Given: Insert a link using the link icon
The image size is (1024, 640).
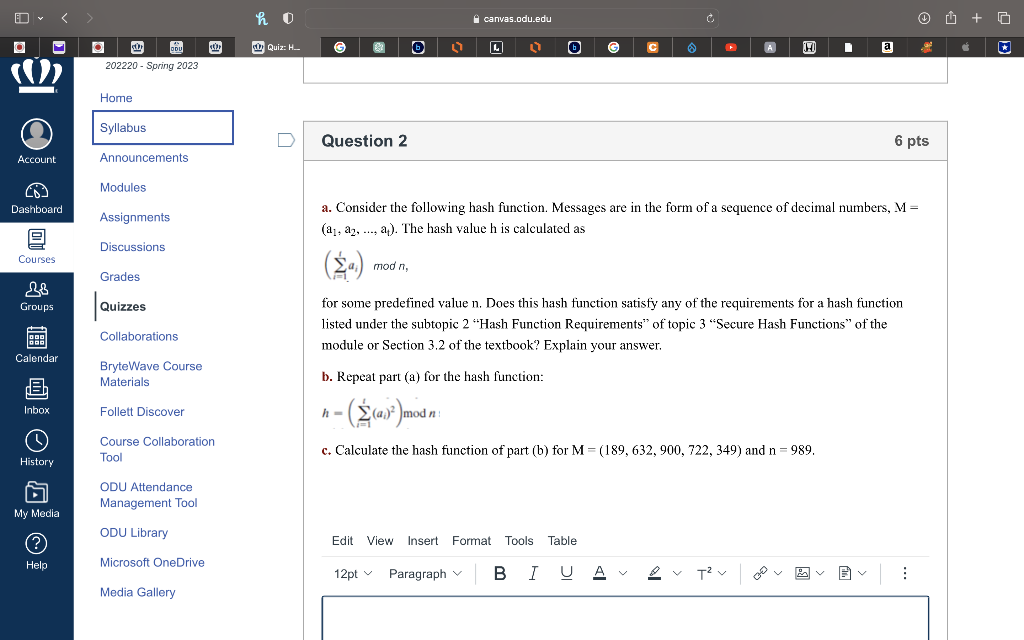Looking at the screenshot, I should tap(761, 573).
